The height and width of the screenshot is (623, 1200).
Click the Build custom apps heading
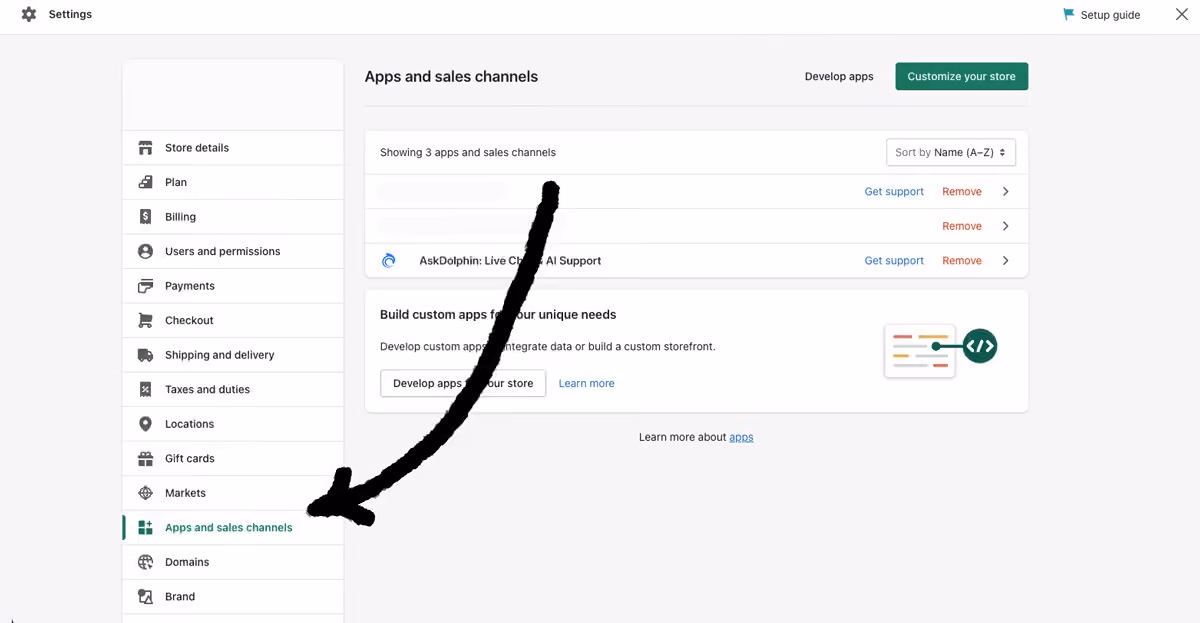[498, 314]
